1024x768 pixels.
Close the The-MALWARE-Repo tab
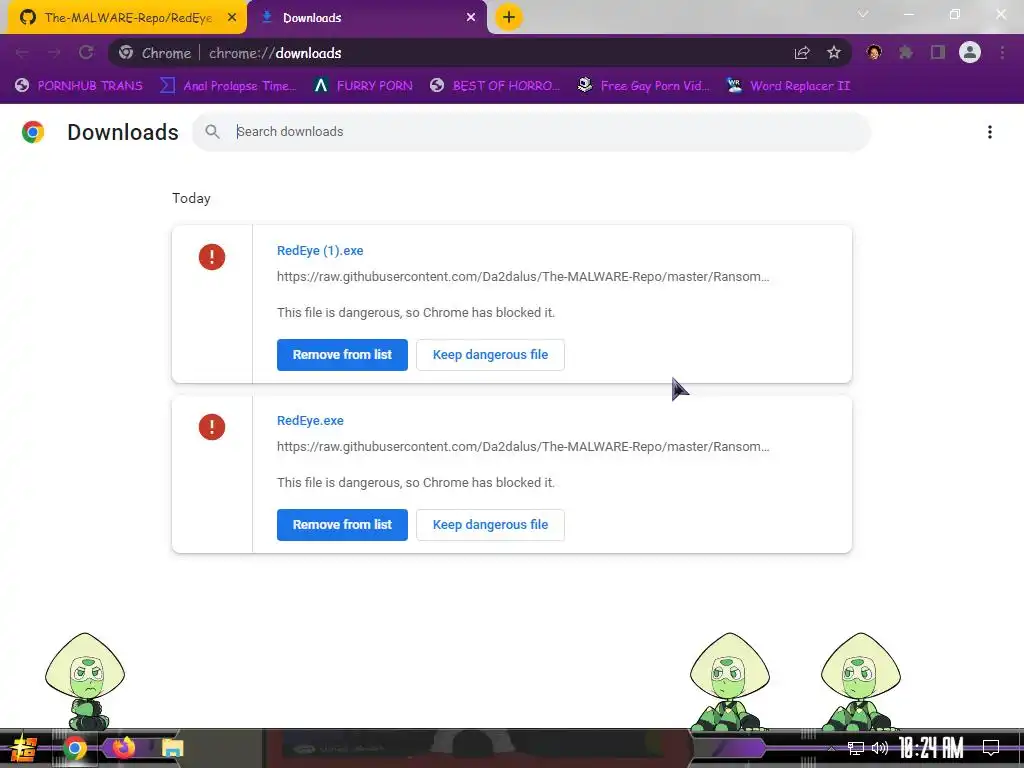coord(232,18)
